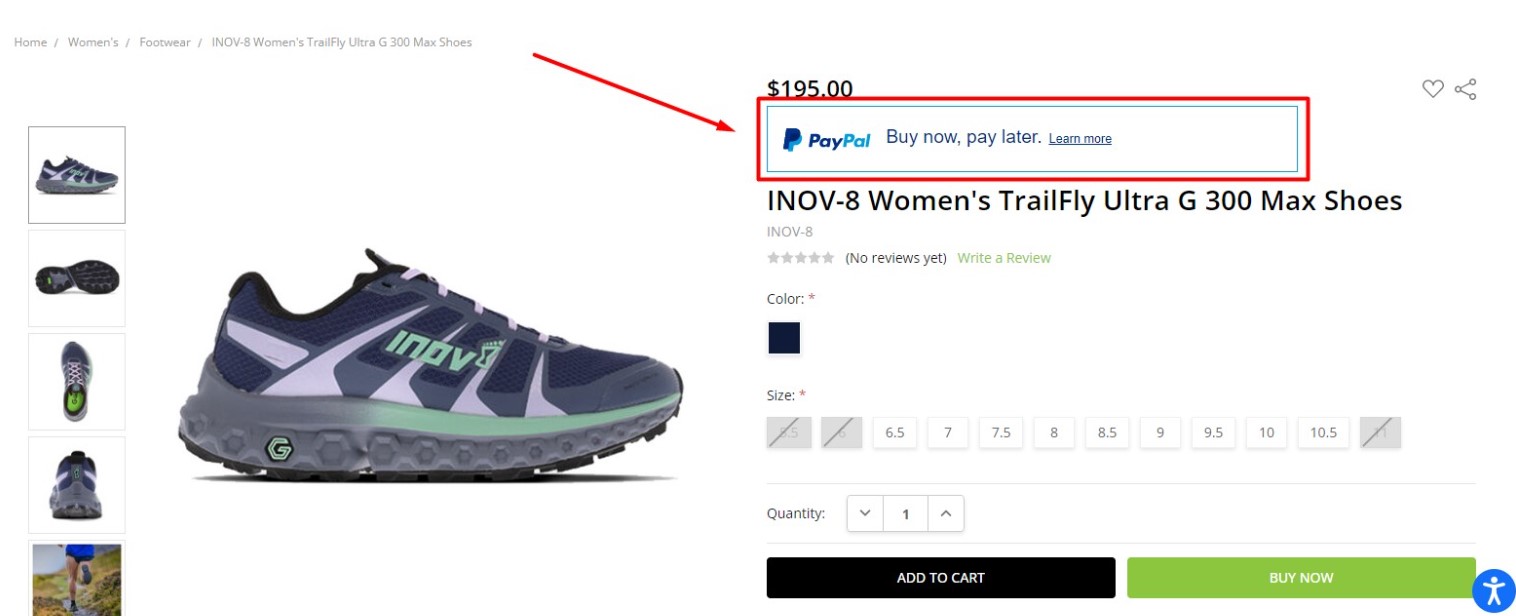
Task: Open Women's breadcrumb category
Action: click(93, 42)
